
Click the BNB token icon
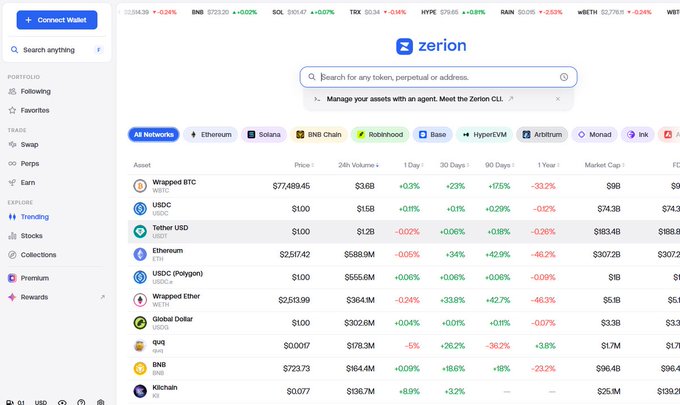click(x=140, y=369)
